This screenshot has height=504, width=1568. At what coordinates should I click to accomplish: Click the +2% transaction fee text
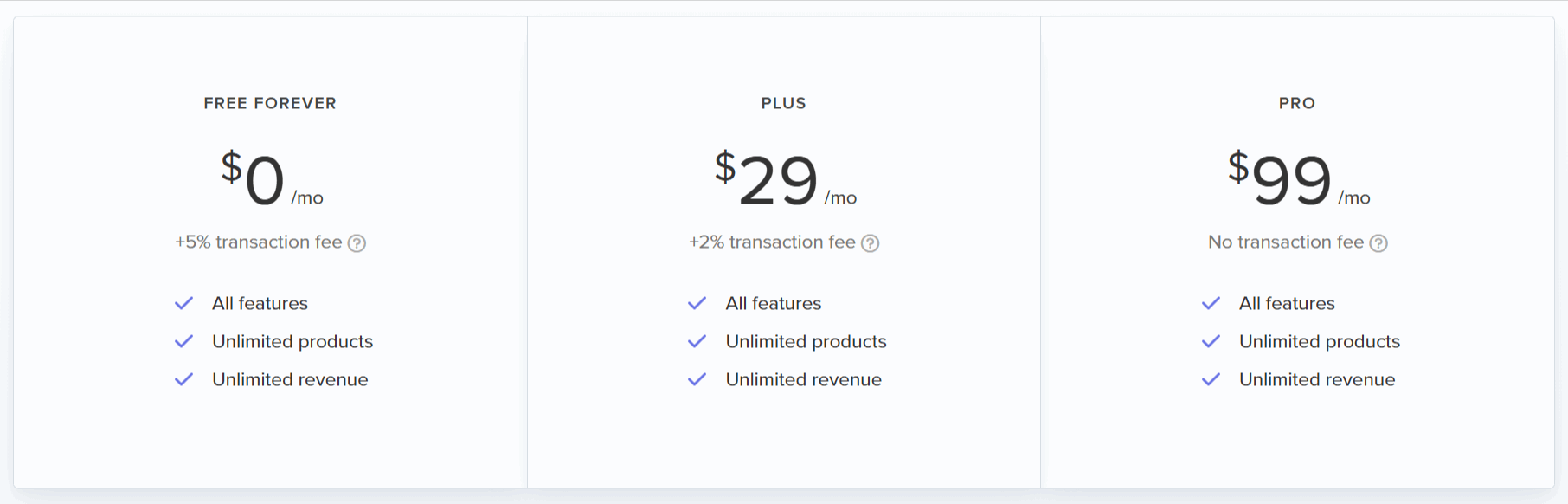coord(772,242)
